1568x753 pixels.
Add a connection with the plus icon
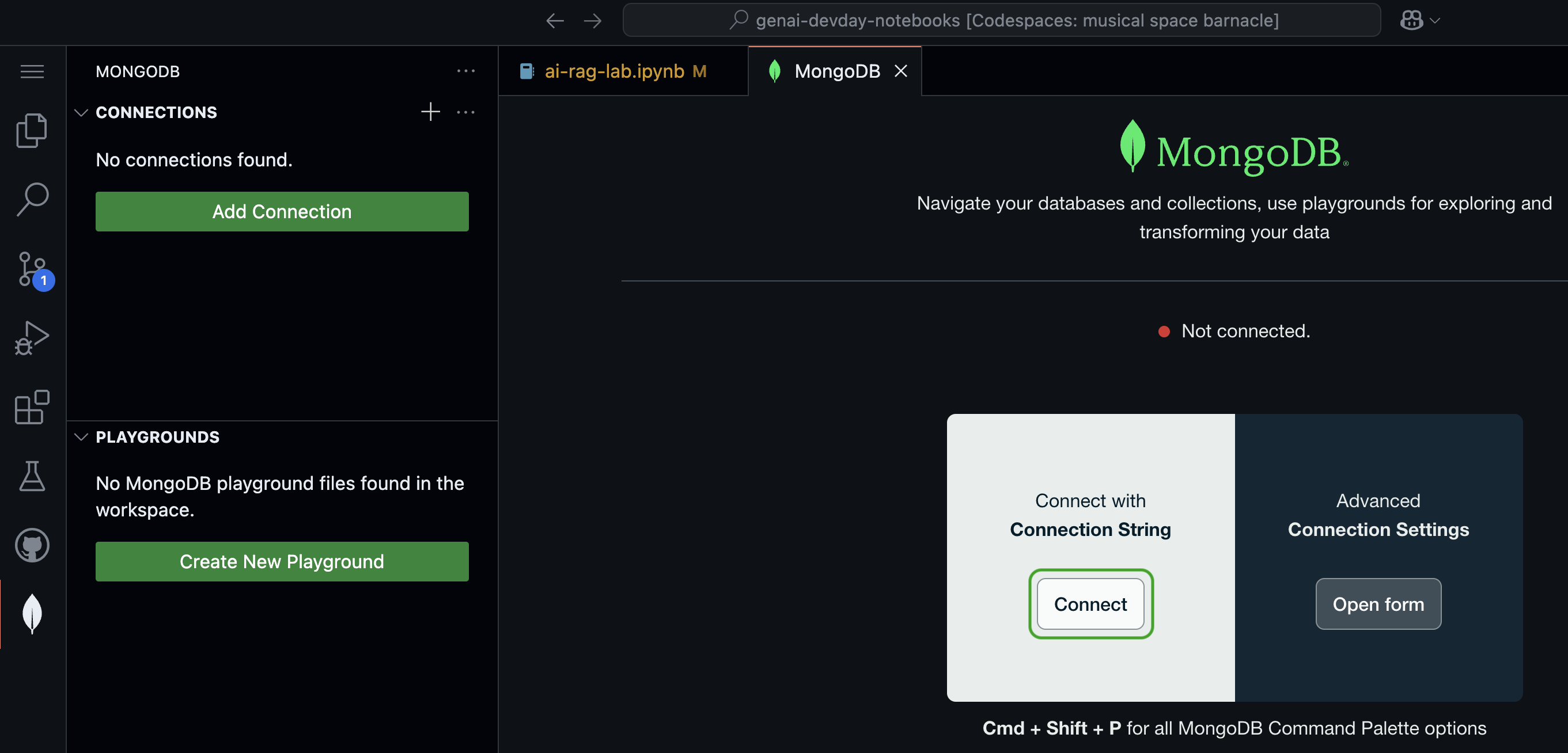(x=430, y=112)
